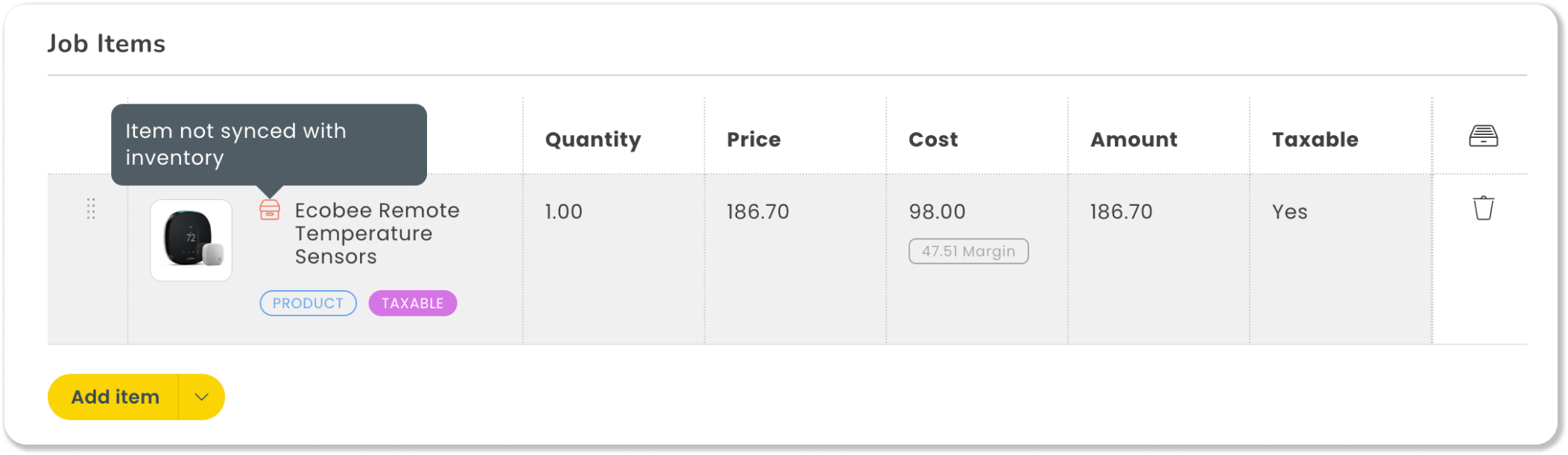Click the PRODUCT tag badge
Viewport: 1568px width, 455px height.
tap(308, 304)
